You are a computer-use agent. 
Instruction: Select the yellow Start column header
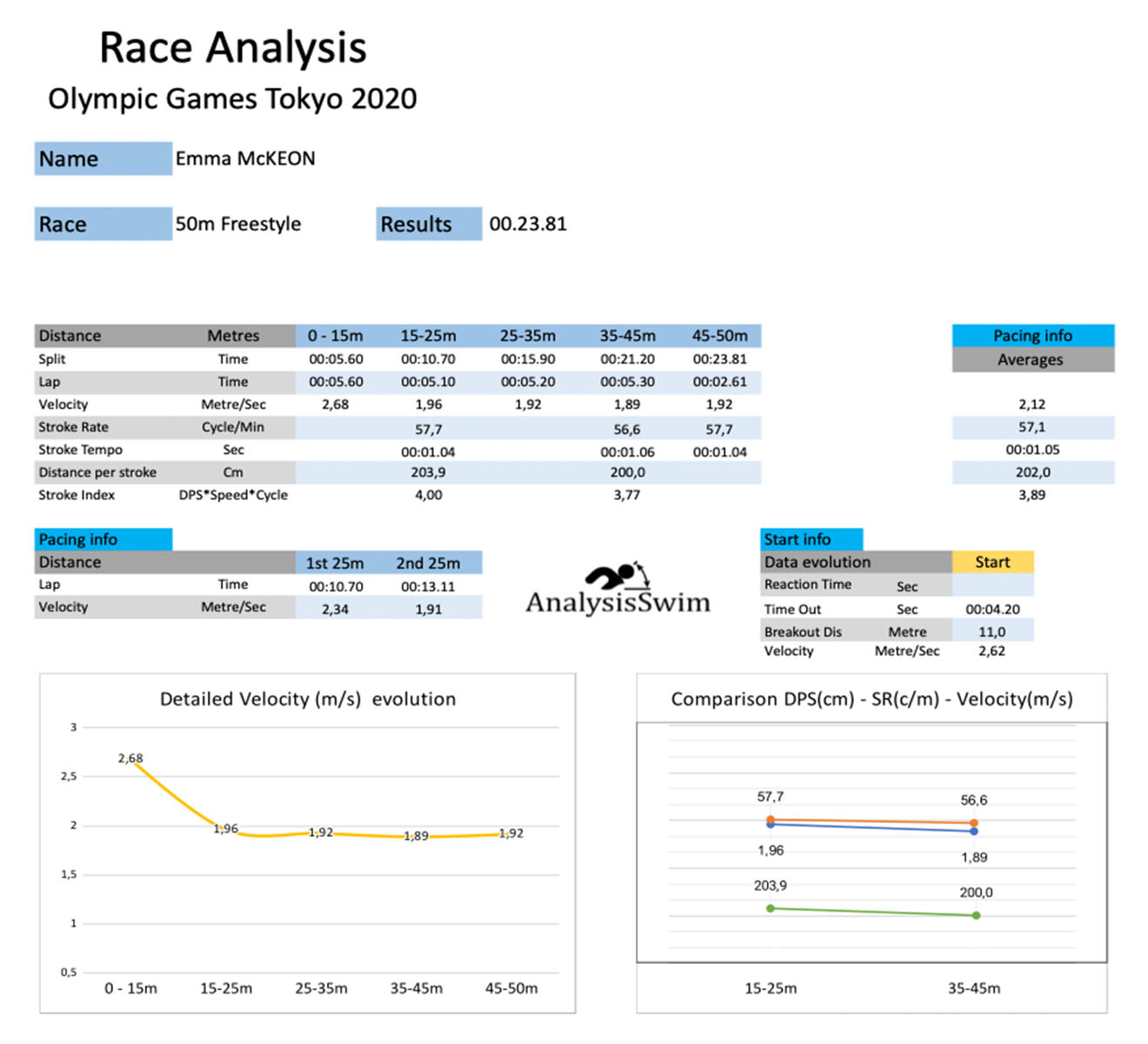[x=992, y=562]
